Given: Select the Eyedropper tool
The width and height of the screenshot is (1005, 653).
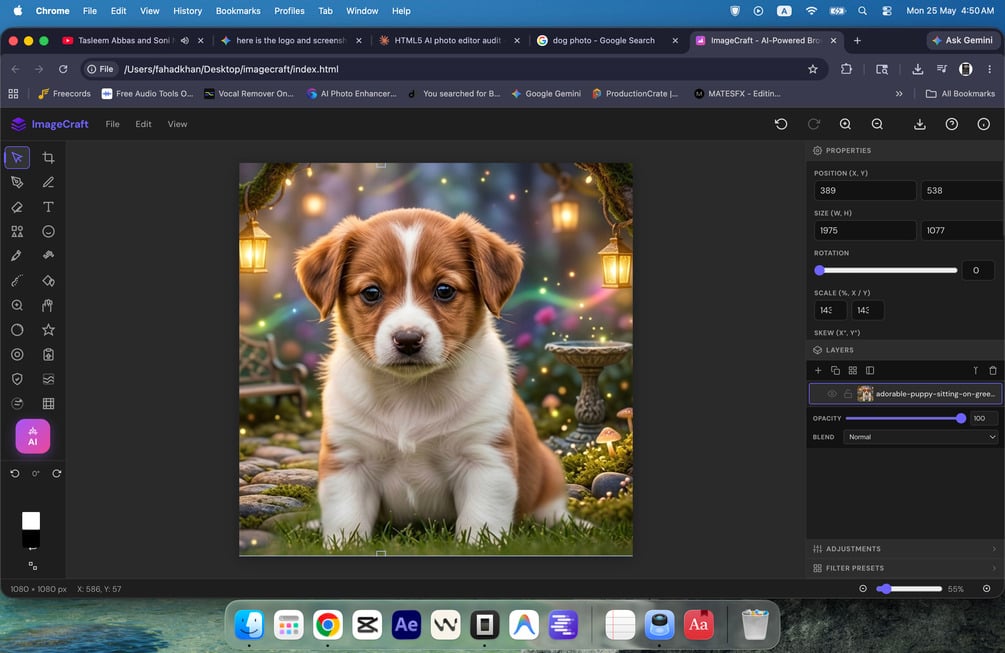Looking at the screenshot, I should click(17, 256).
